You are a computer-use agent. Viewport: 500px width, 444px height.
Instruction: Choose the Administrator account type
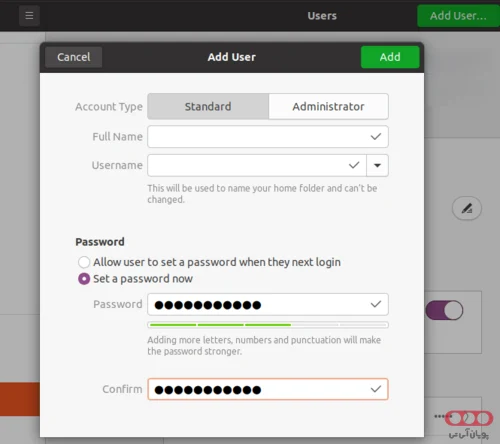328,106
